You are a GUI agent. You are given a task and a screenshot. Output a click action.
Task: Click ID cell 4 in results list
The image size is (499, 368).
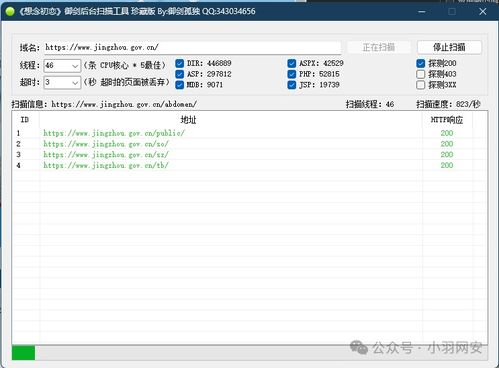[18, 165]
